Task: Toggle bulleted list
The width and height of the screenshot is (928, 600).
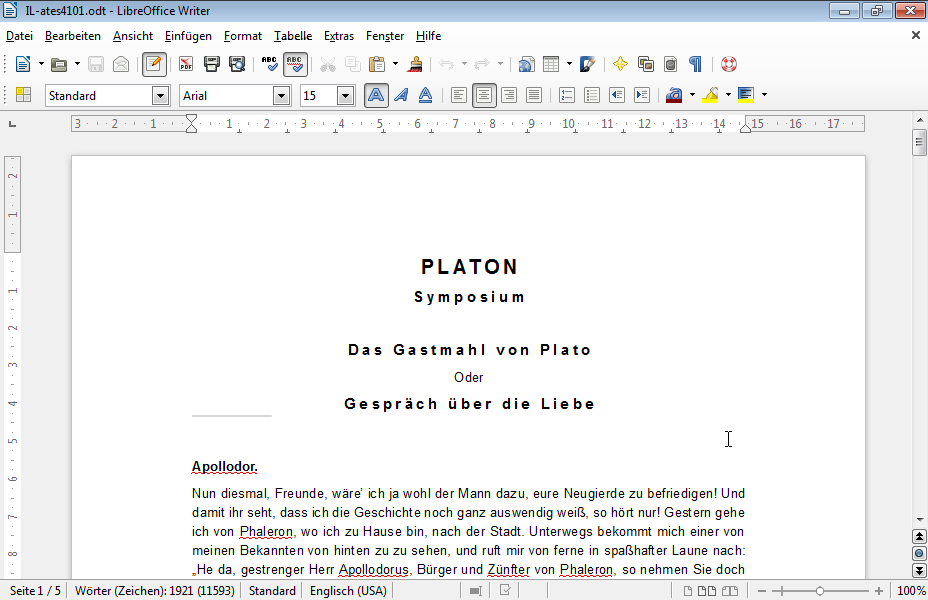Action: click(x=592, y=95)
